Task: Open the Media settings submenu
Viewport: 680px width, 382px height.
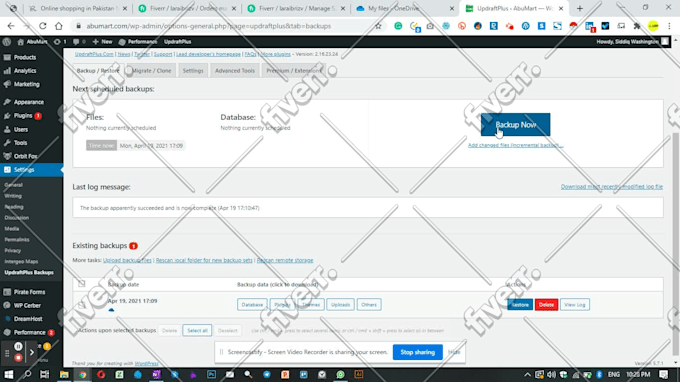Action: coord(12,229)
